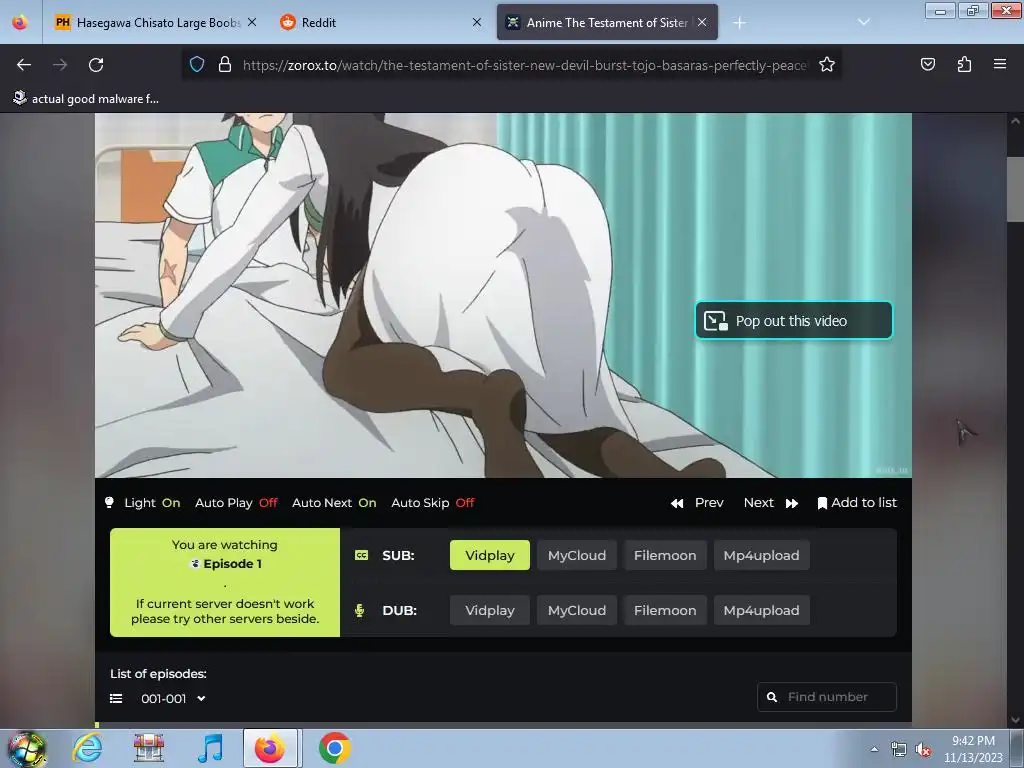Screen dimensions: 1024x768
Task: Open the muted volume tray icon
Action: click(x=923, y=750)
